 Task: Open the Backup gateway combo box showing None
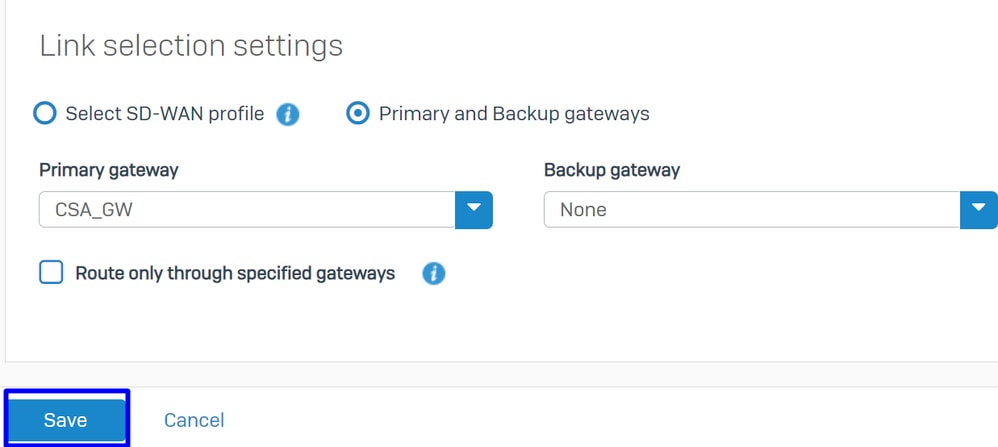771,209
